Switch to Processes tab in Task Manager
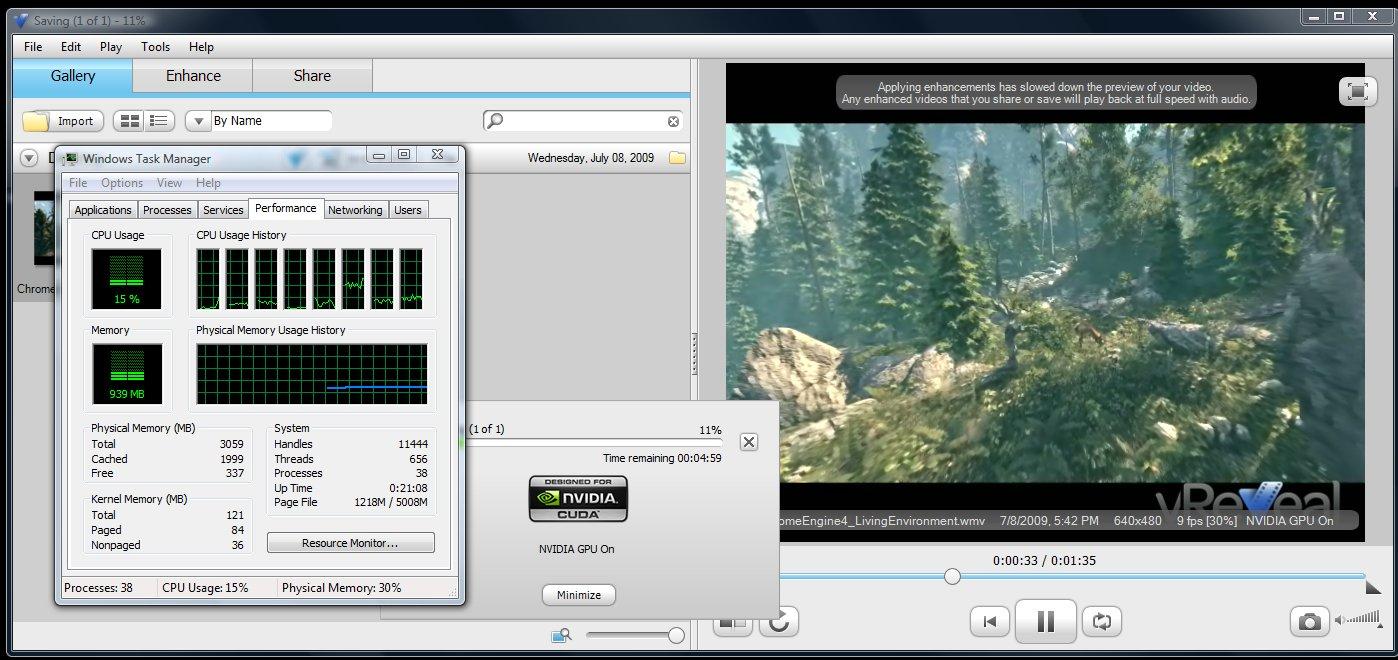The image size is (1398, 660). 167,210
